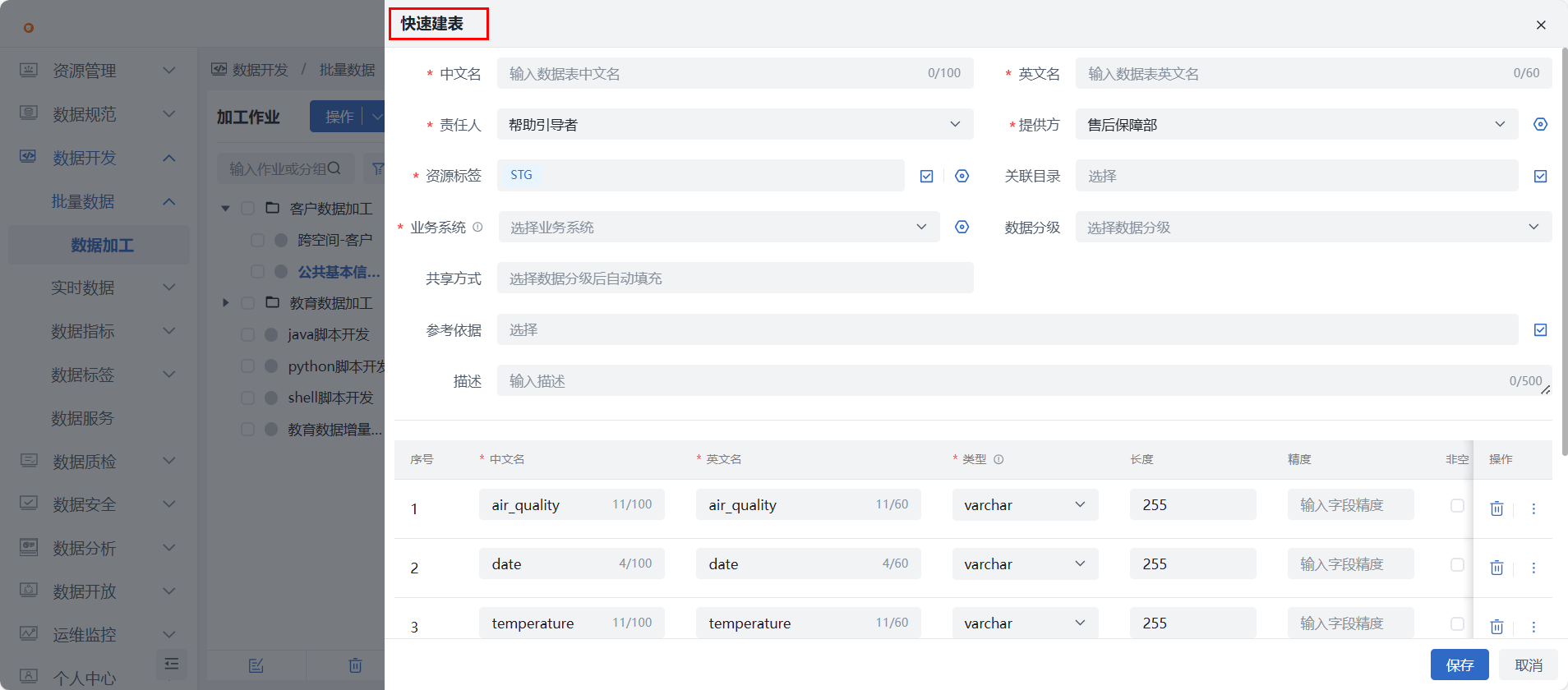Viewport: 1568px width, 690px height.
Task: Click the target icon next to 提供方
Action: pyautogui.click(x=1540, y=124)
